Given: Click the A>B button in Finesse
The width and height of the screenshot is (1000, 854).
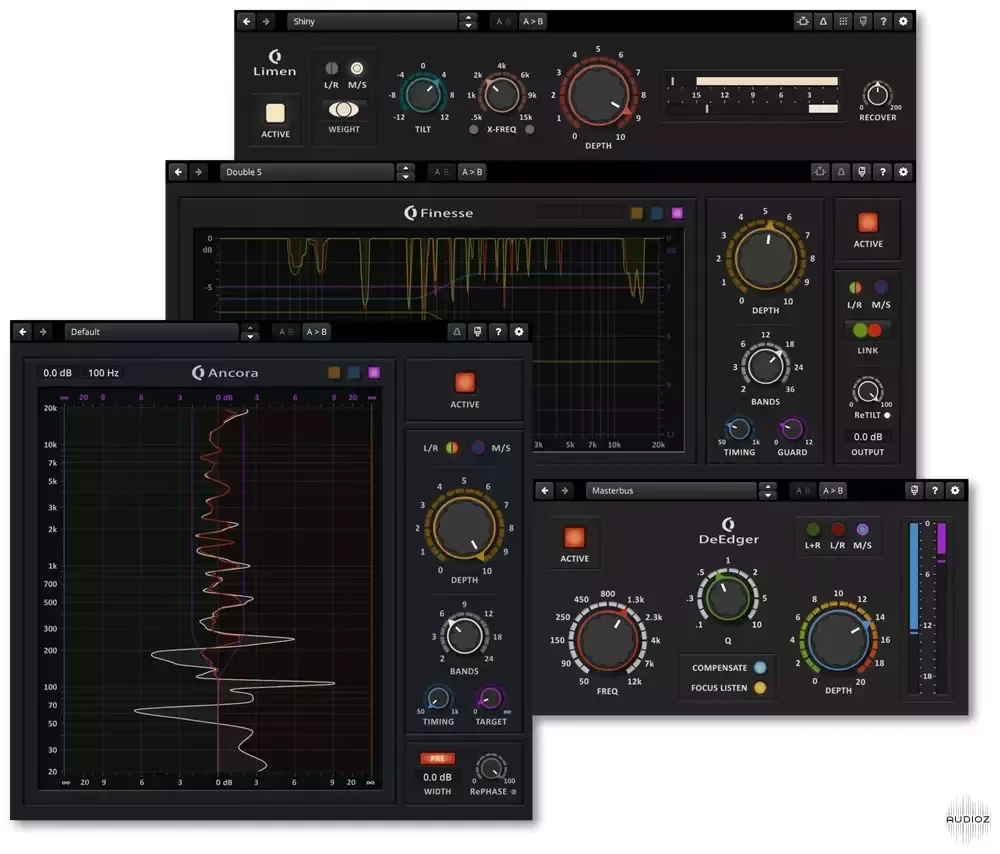Looking at the screenshot, I should click(472, 172).
